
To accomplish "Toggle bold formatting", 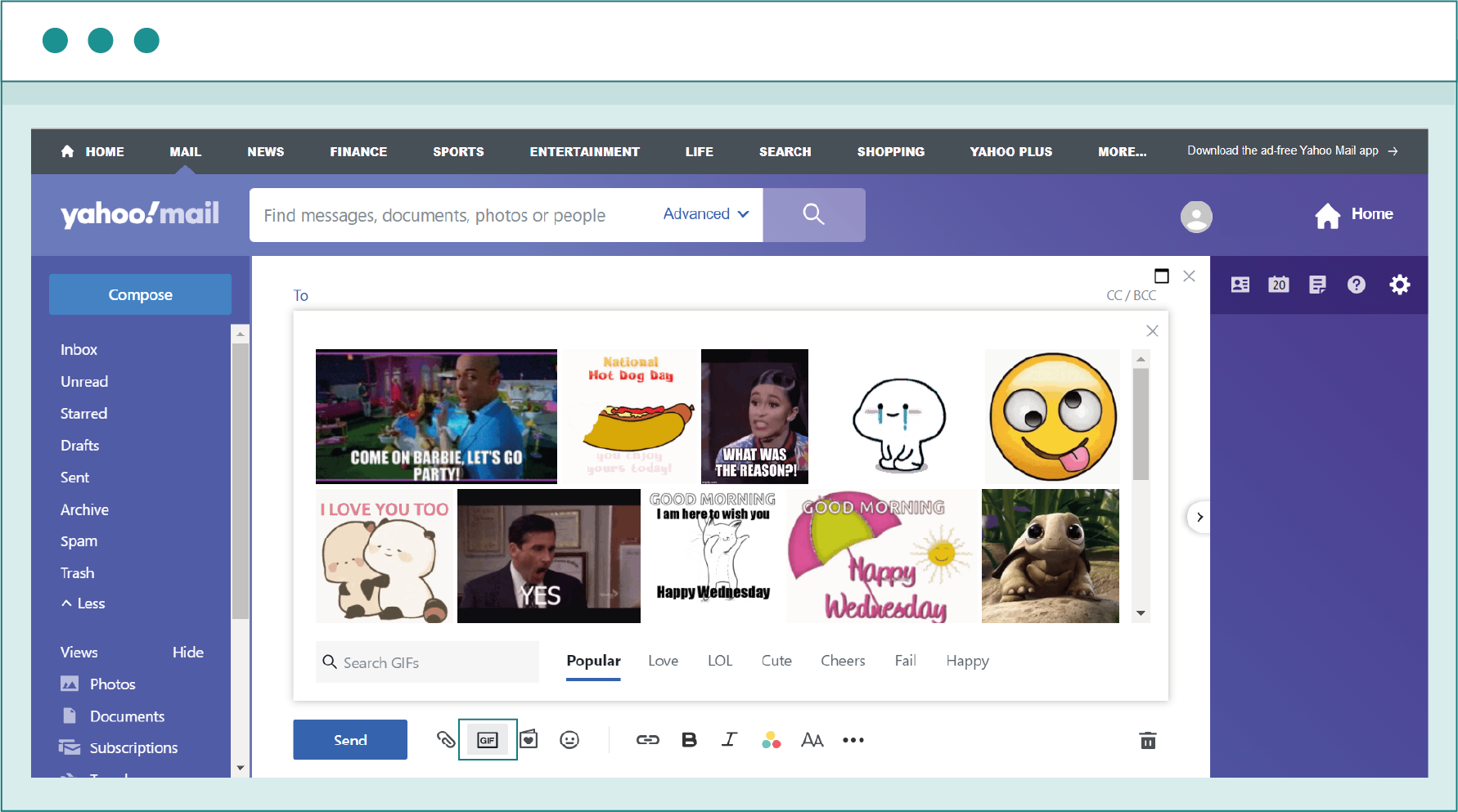I will point(689,739).
